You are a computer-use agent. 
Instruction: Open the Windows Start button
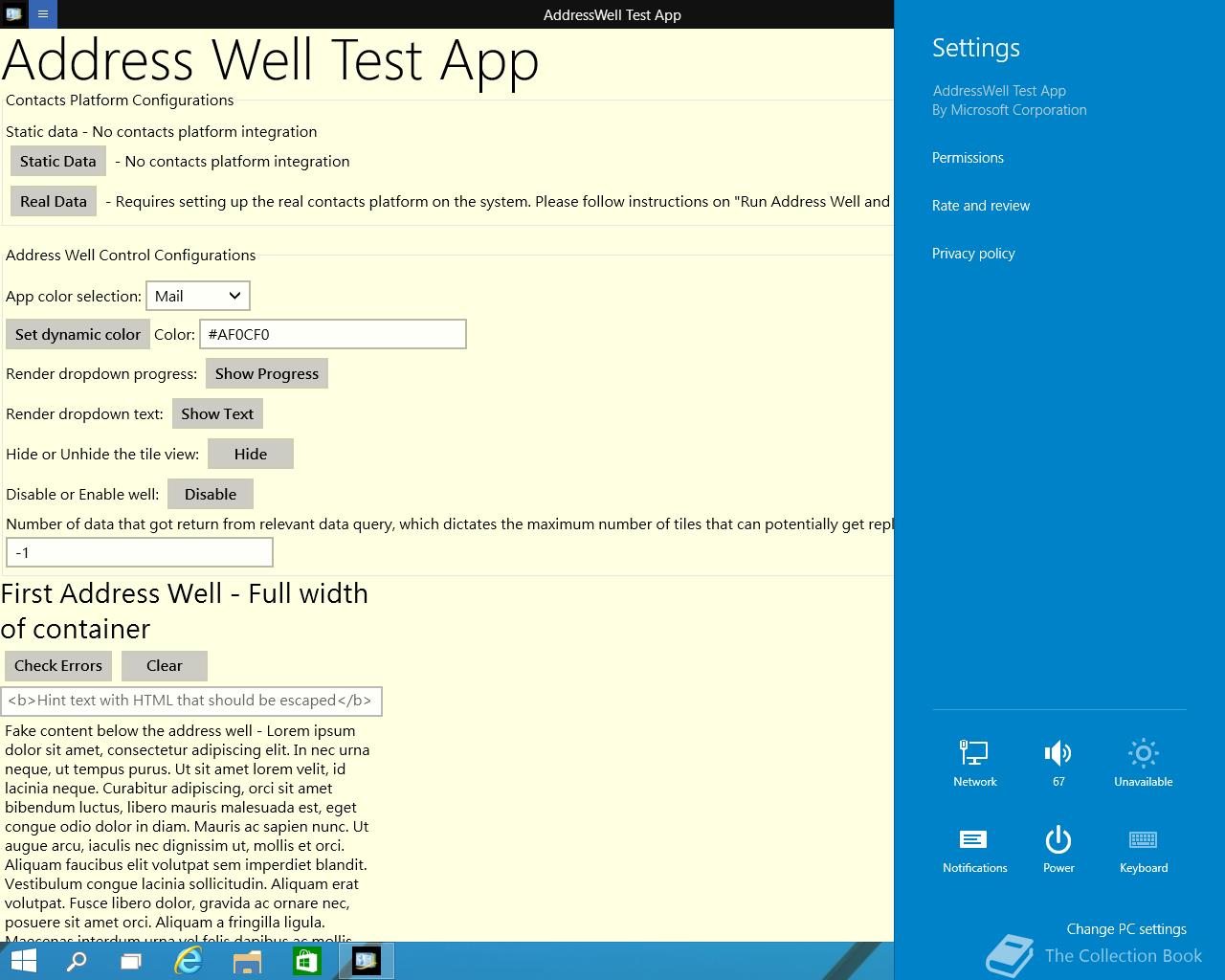point(23,961)
